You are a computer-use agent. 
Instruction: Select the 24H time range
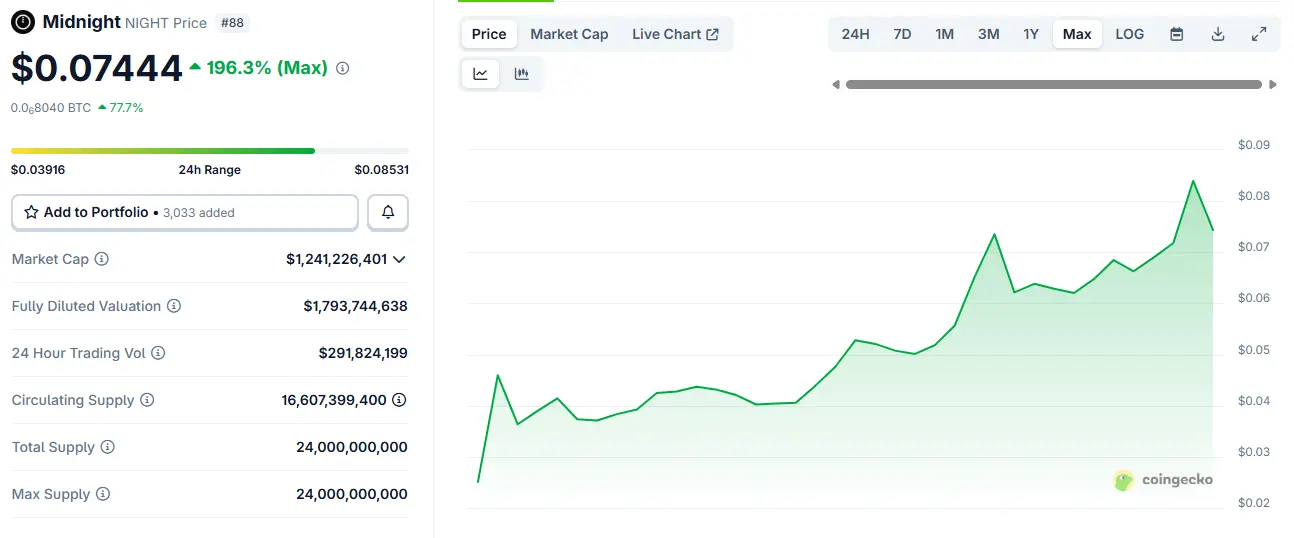(855, 34)
